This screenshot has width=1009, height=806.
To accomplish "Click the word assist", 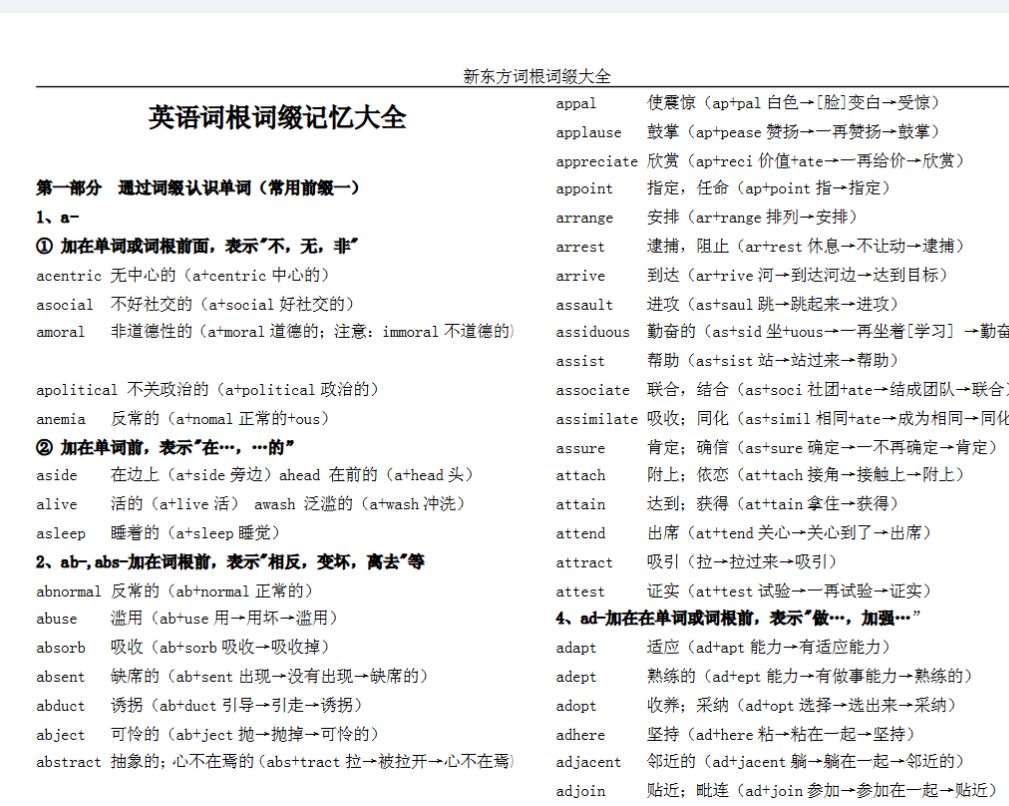I will [580, 362].
